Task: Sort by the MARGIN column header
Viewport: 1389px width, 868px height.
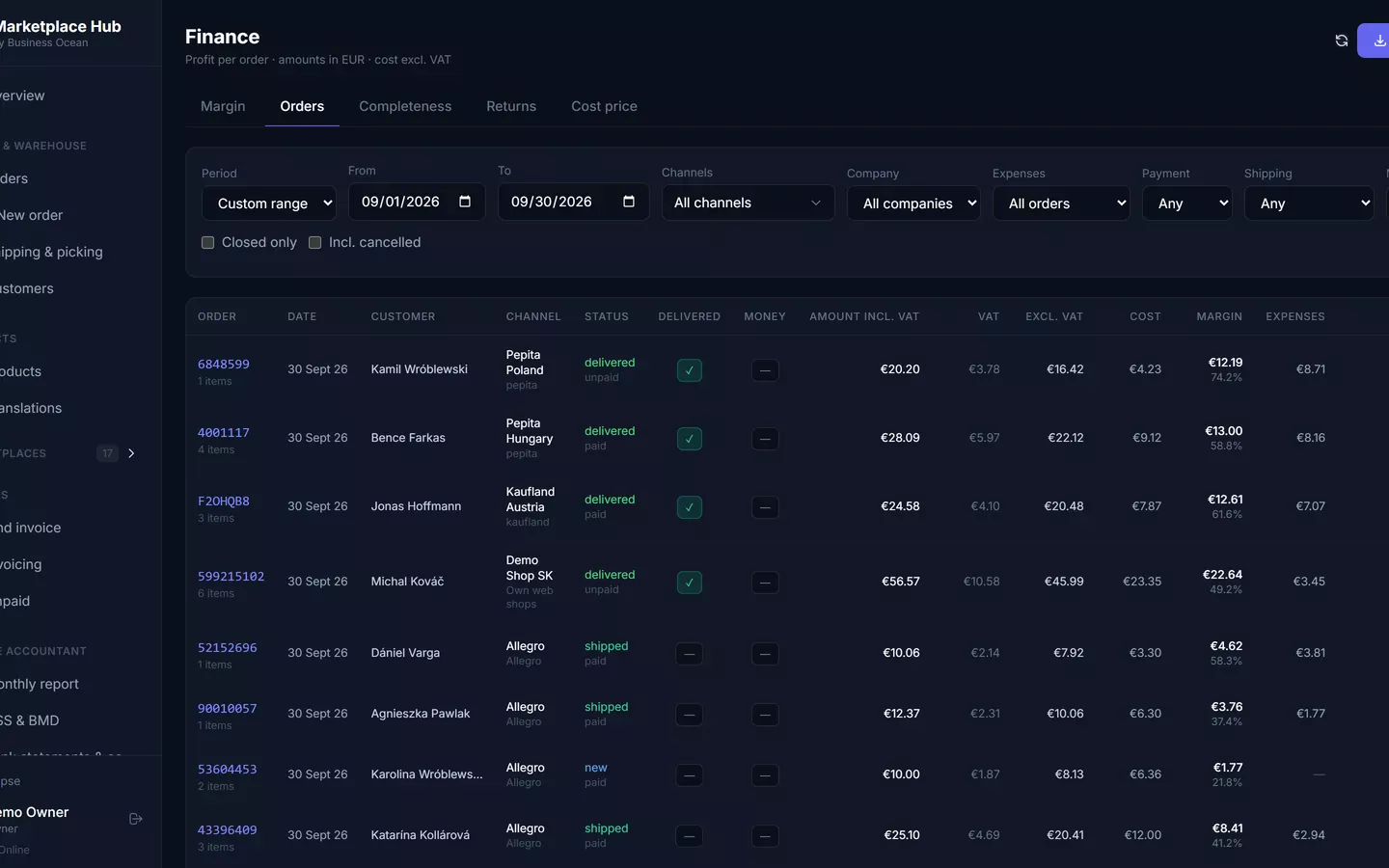Action: 1219,316
